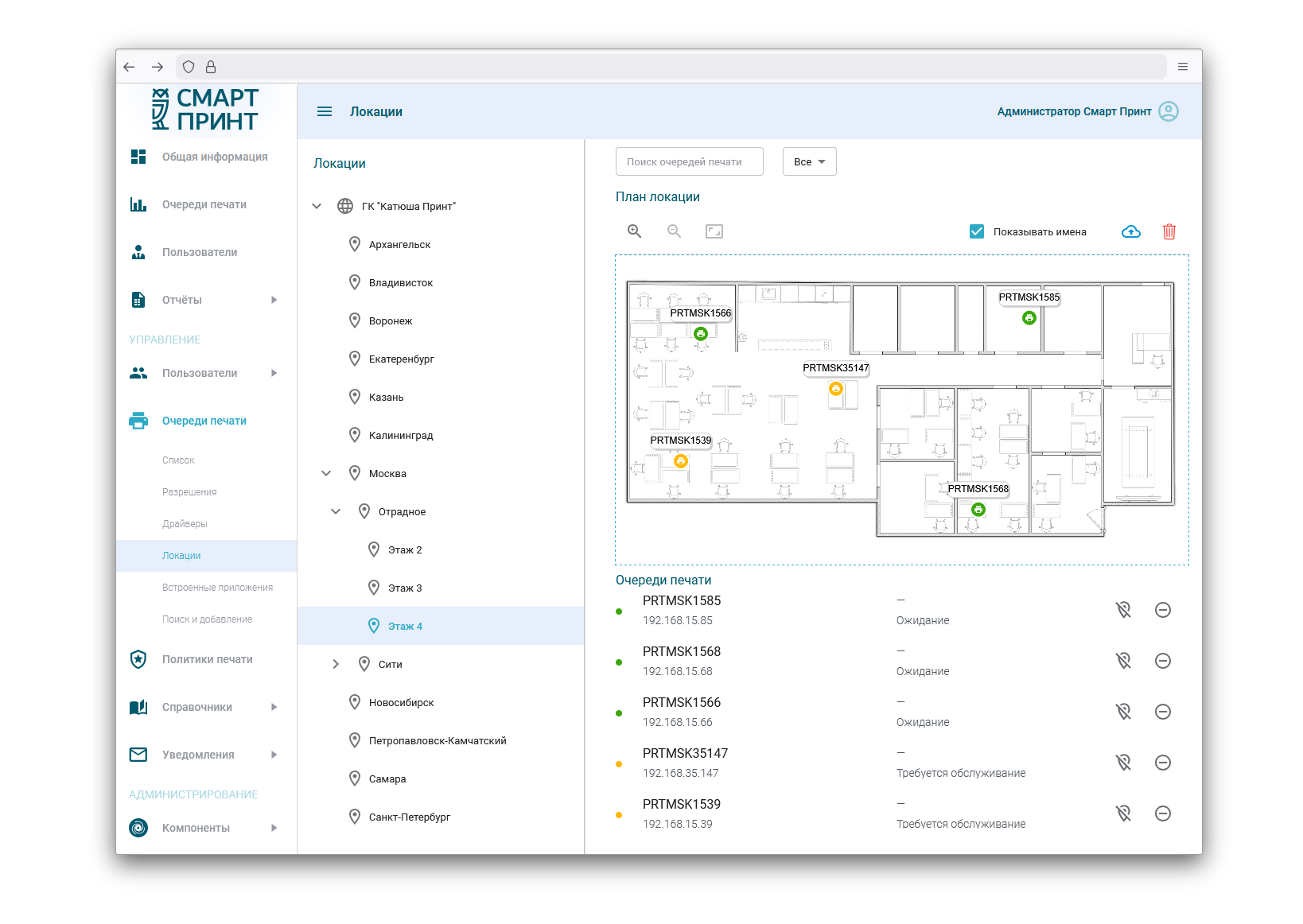Zoom in on the location plan
Screen dimensions: 1303x924
pyautogui.click(x=634, y=231)
